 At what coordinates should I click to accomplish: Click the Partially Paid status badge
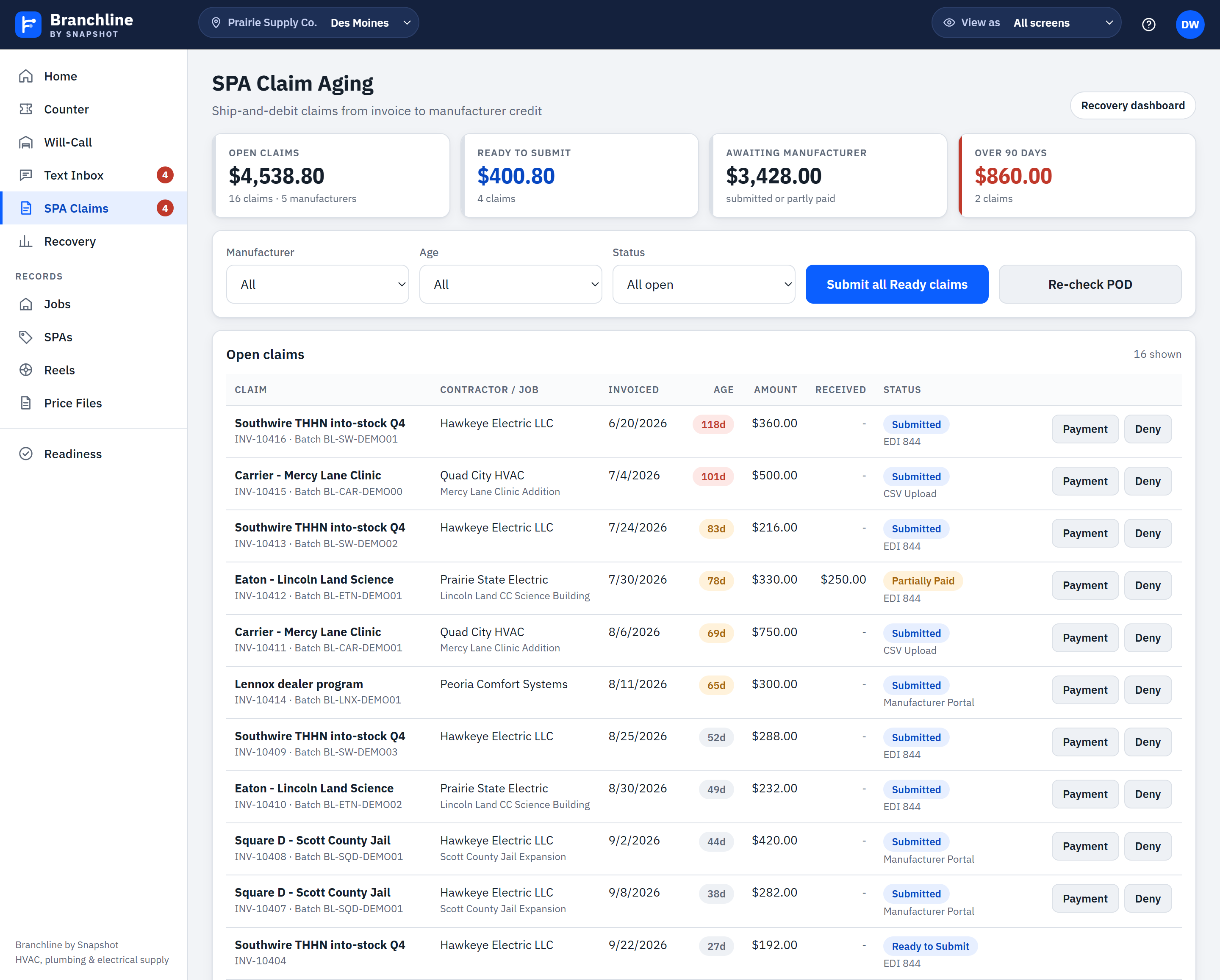(922, 581)
